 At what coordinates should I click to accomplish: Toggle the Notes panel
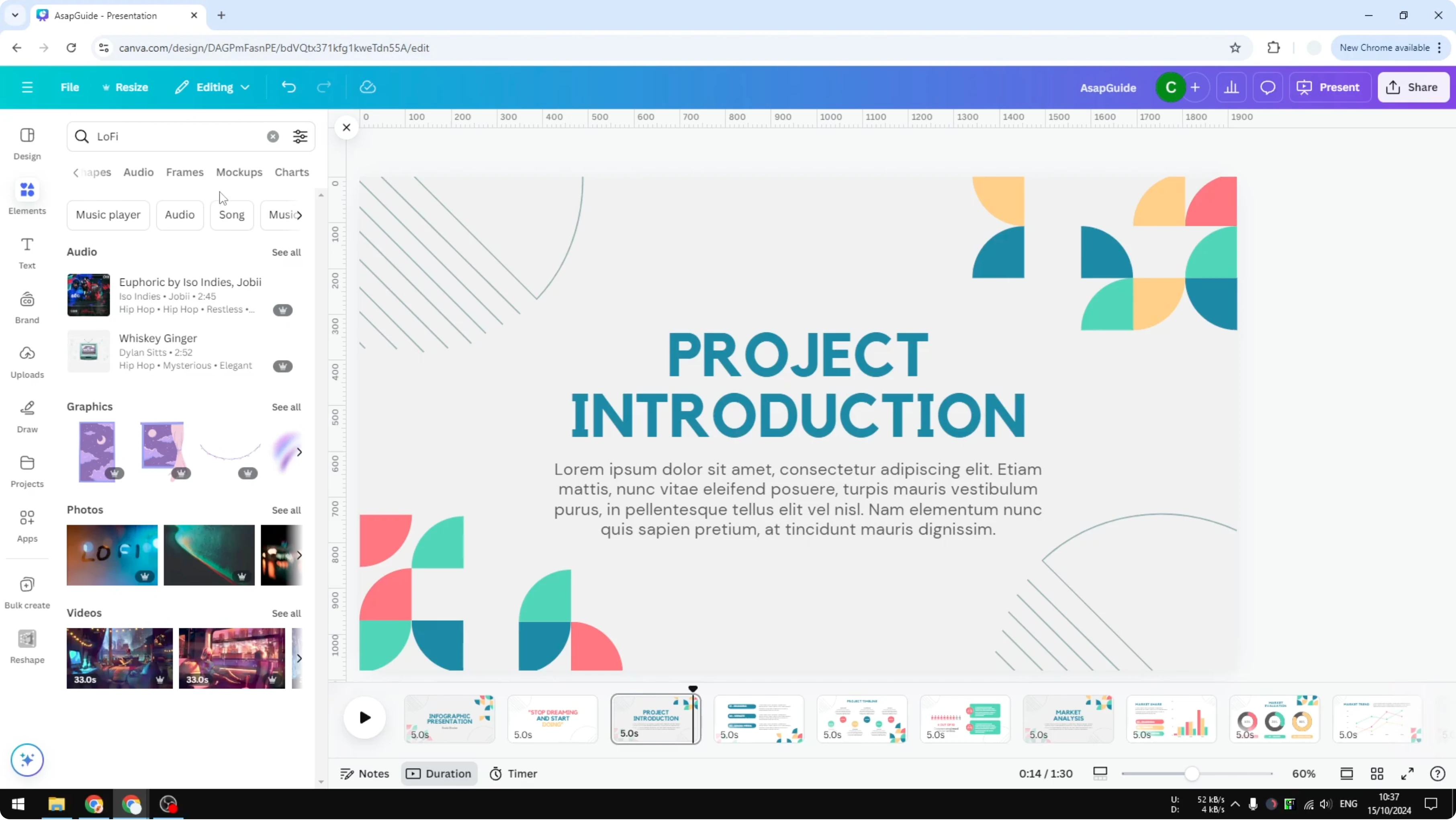point(364,773)
